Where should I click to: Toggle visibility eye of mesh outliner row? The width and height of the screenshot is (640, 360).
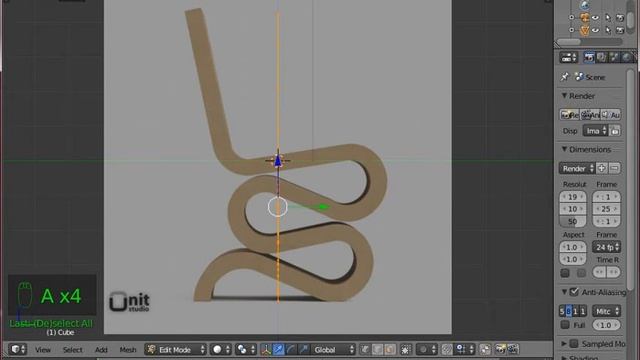(596, 30)
